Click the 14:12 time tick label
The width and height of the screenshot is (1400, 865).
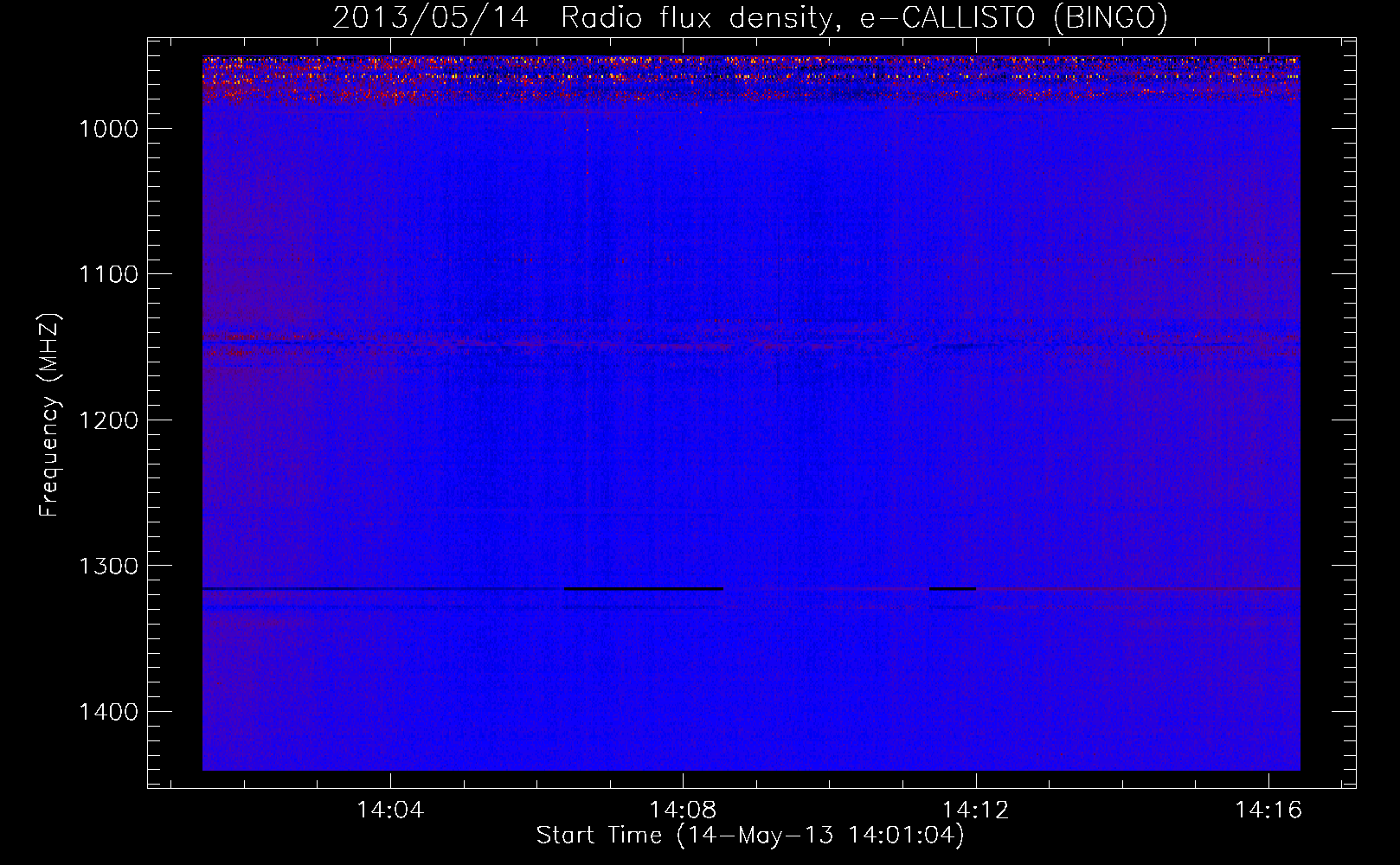tap(976, 811)
